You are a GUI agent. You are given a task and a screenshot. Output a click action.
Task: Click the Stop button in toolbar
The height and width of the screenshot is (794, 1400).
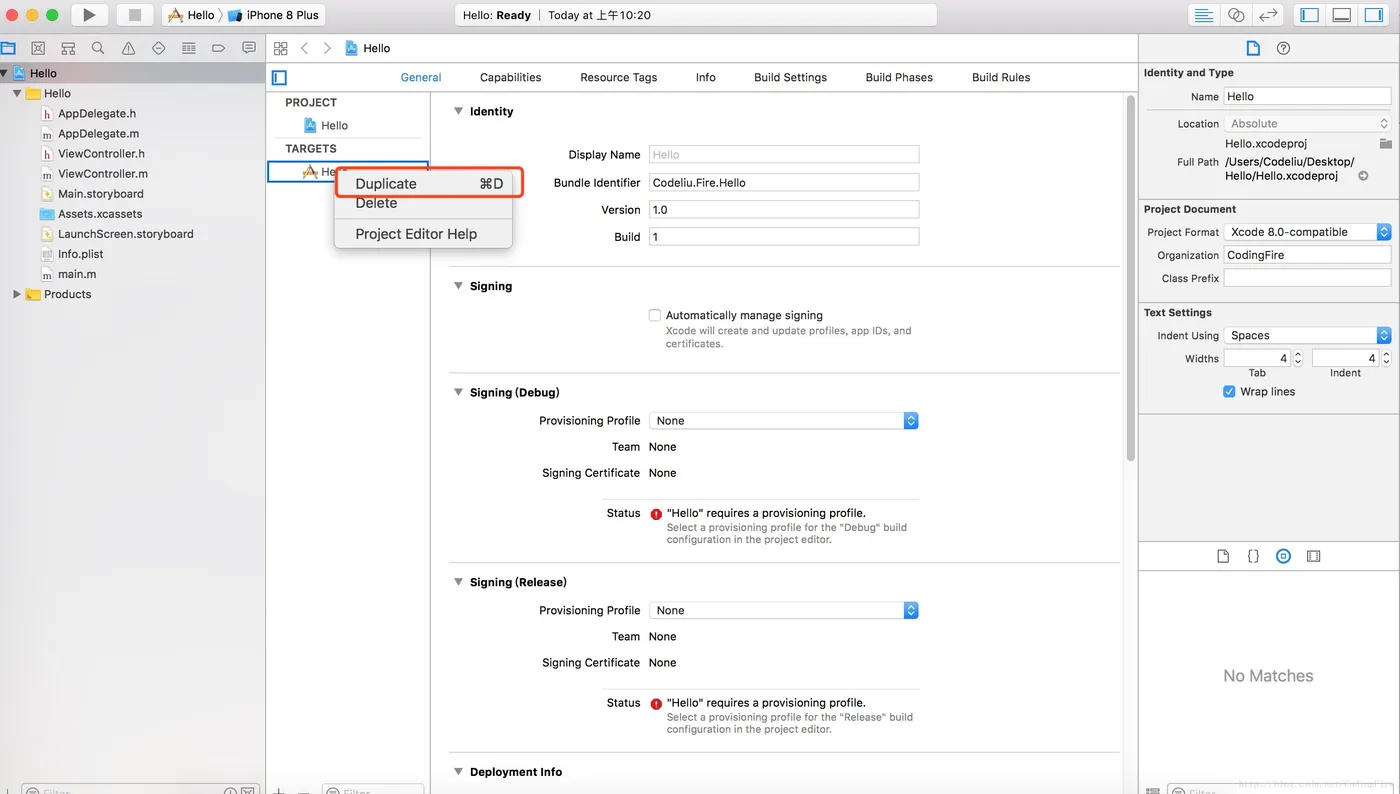[x=135, y=15]
